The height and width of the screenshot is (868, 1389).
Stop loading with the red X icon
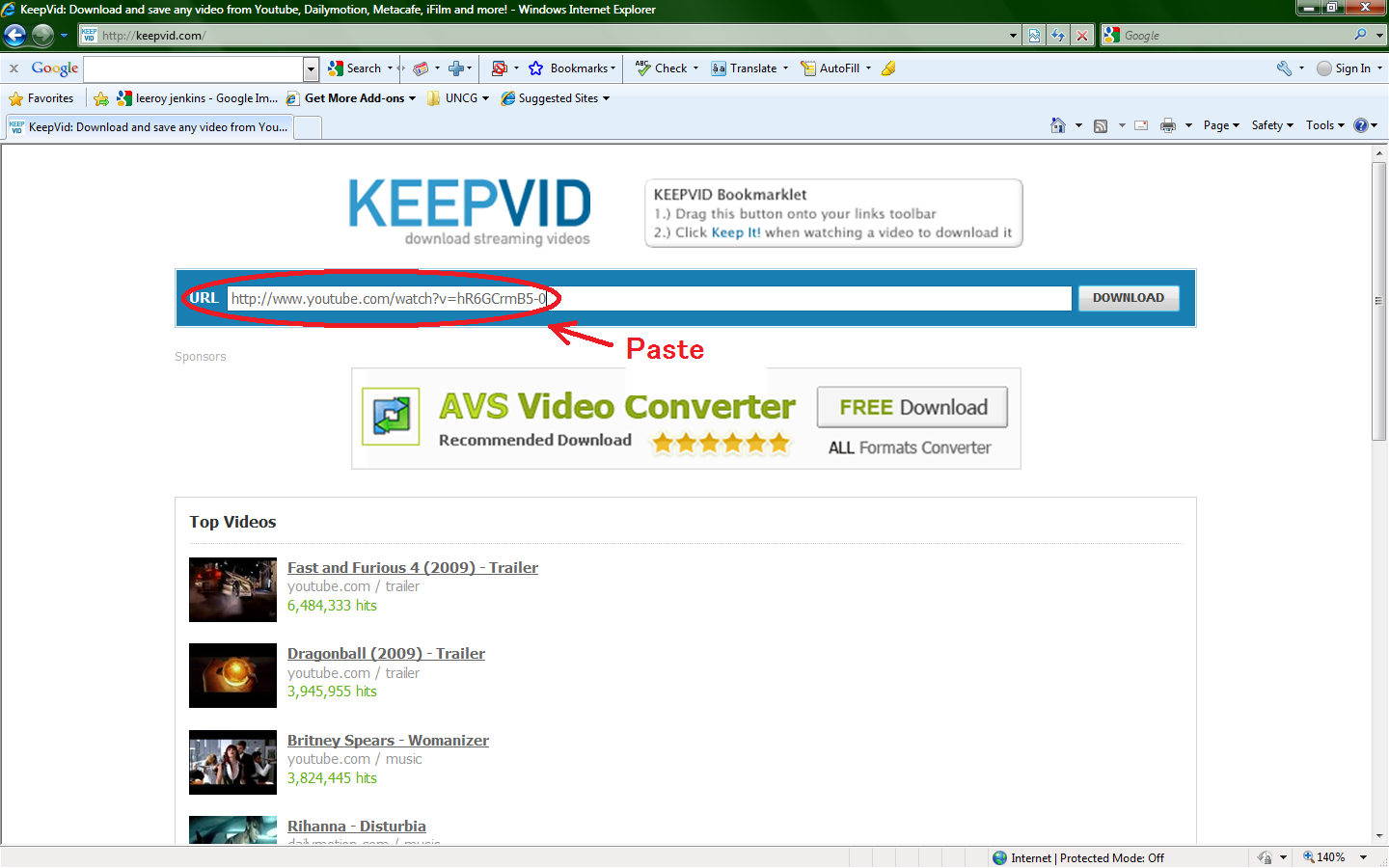click(x=1082, y=36)
